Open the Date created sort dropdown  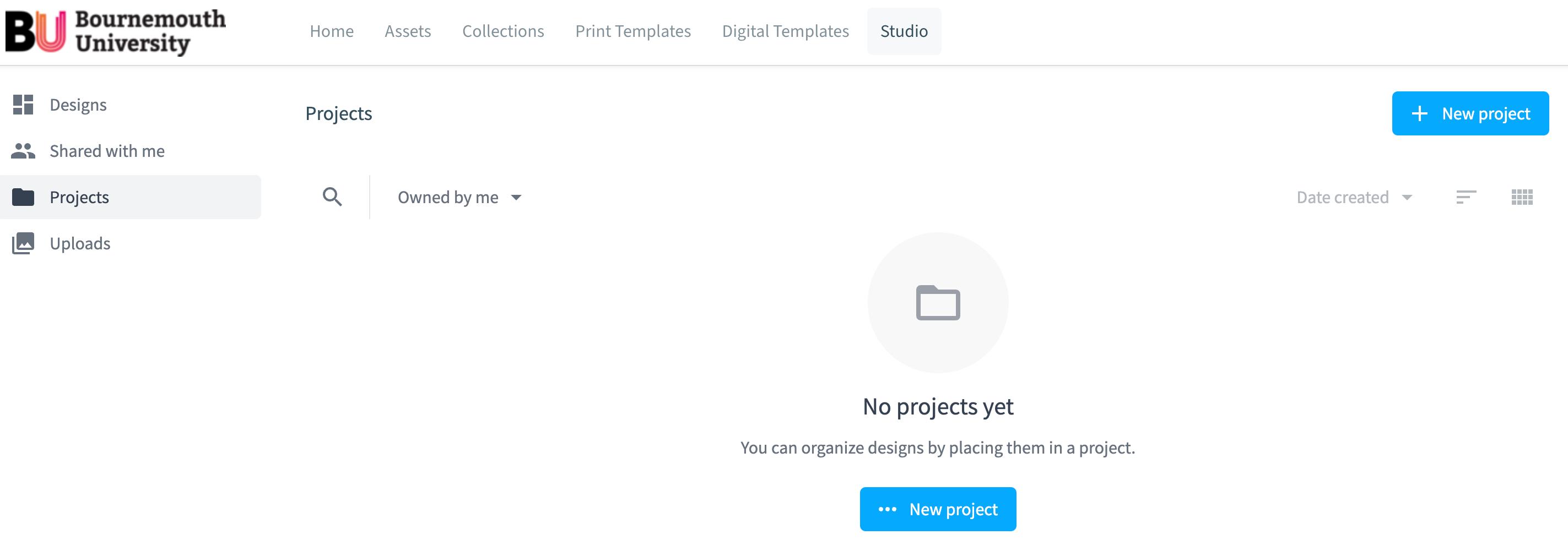coord(1354,197)
